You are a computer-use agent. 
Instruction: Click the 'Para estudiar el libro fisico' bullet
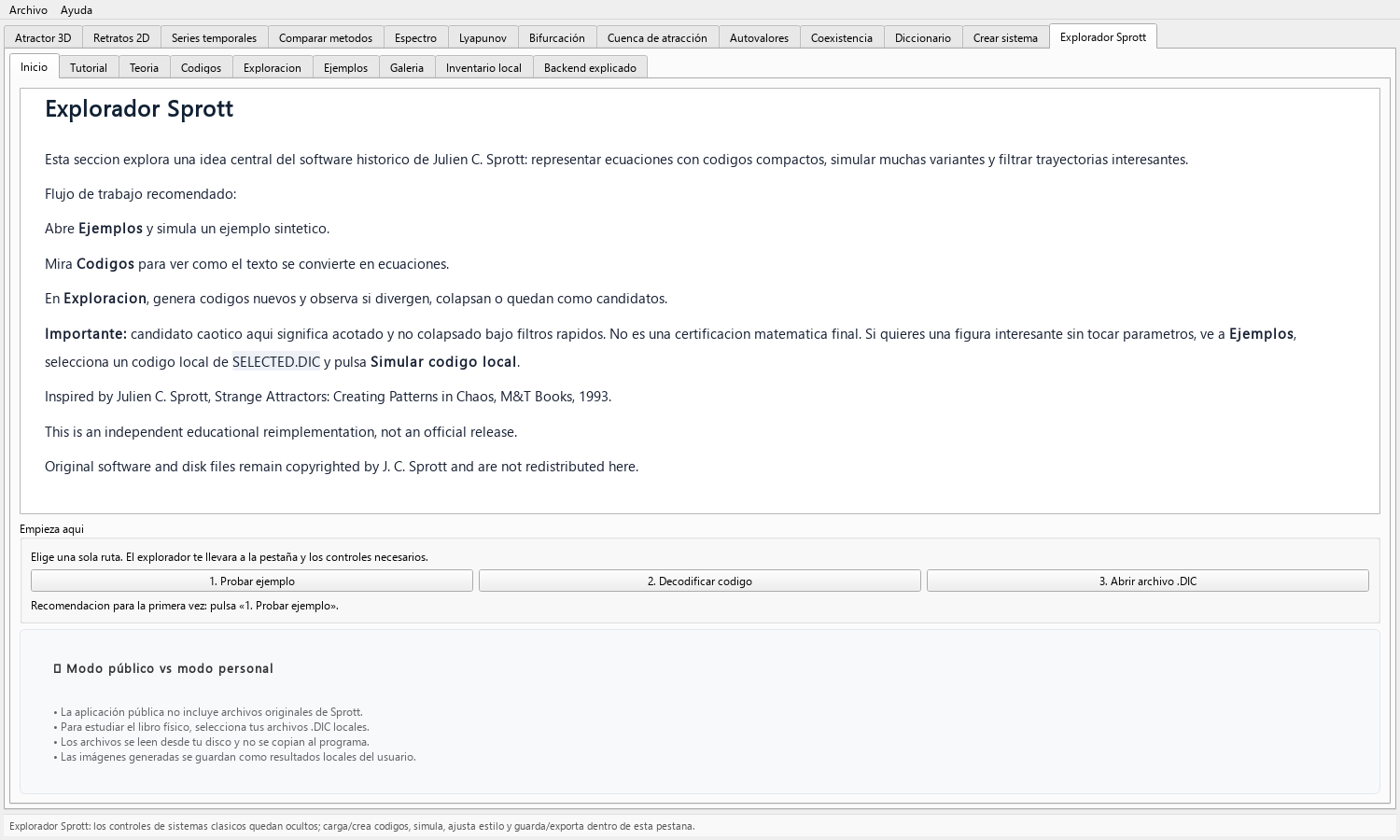(212, 727)
